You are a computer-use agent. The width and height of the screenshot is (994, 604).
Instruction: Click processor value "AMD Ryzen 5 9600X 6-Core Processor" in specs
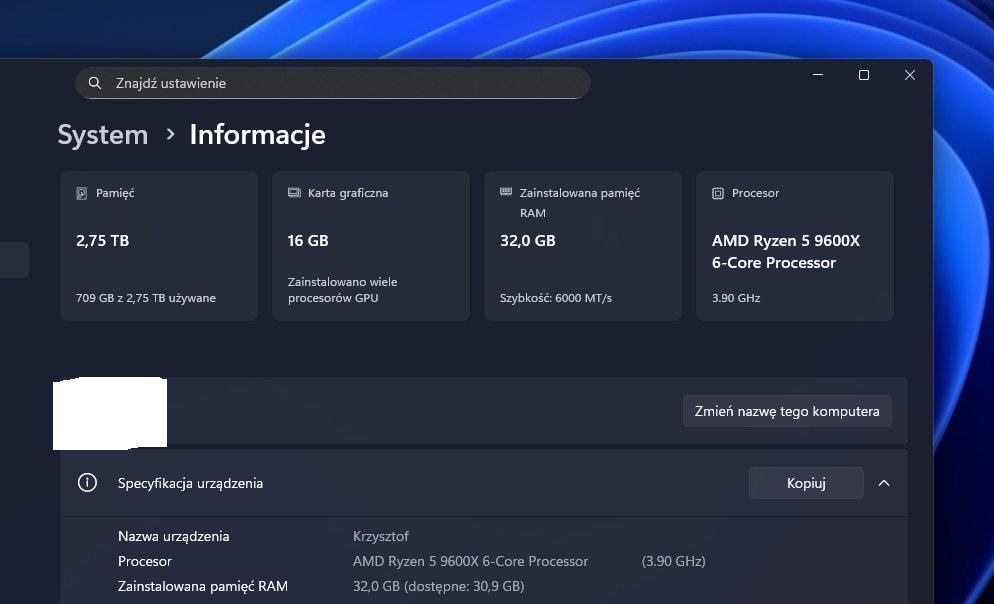coord(470,561)
